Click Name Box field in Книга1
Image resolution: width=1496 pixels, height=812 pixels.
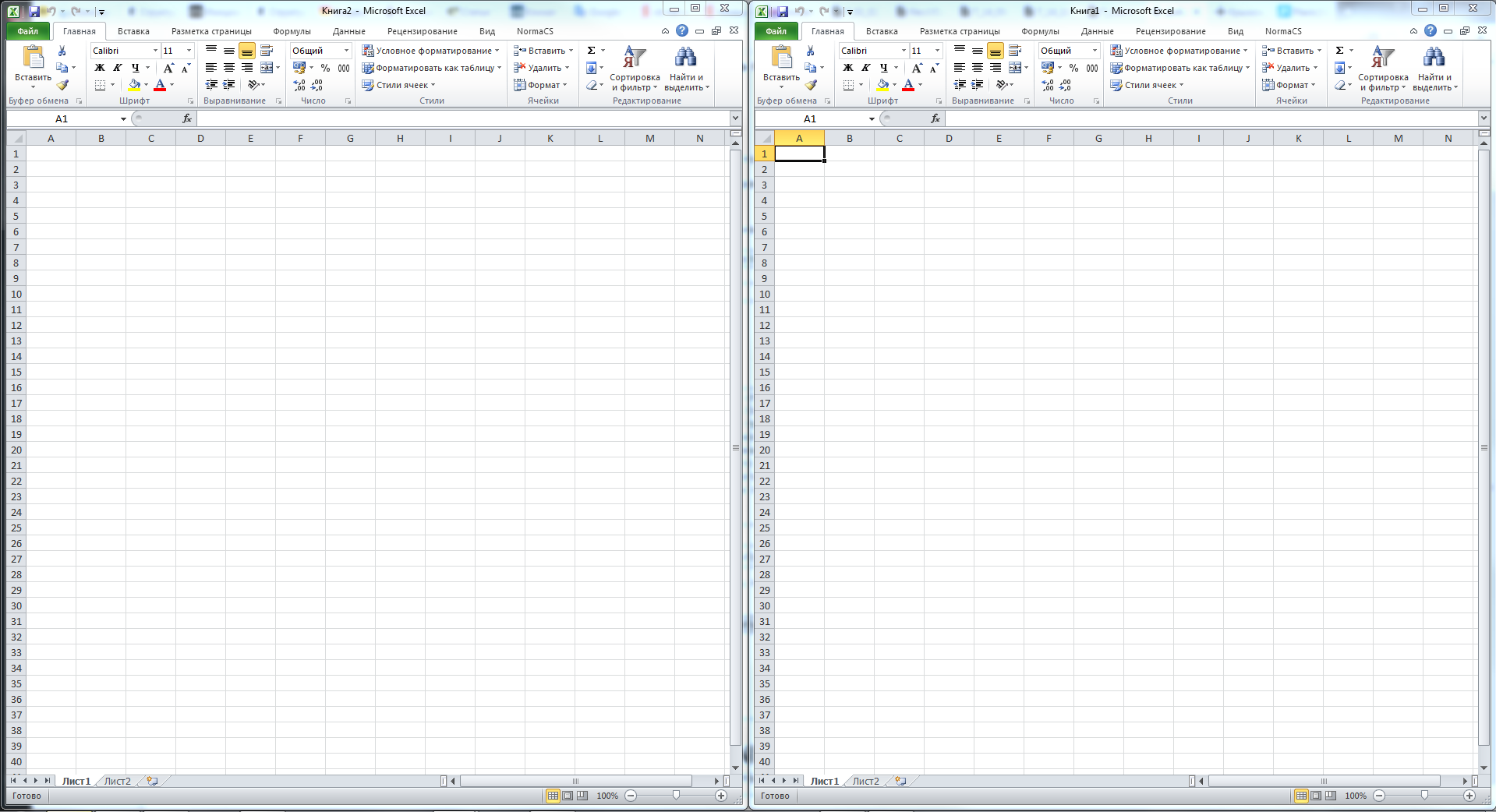pyautogui.click(x=810, y=118)
